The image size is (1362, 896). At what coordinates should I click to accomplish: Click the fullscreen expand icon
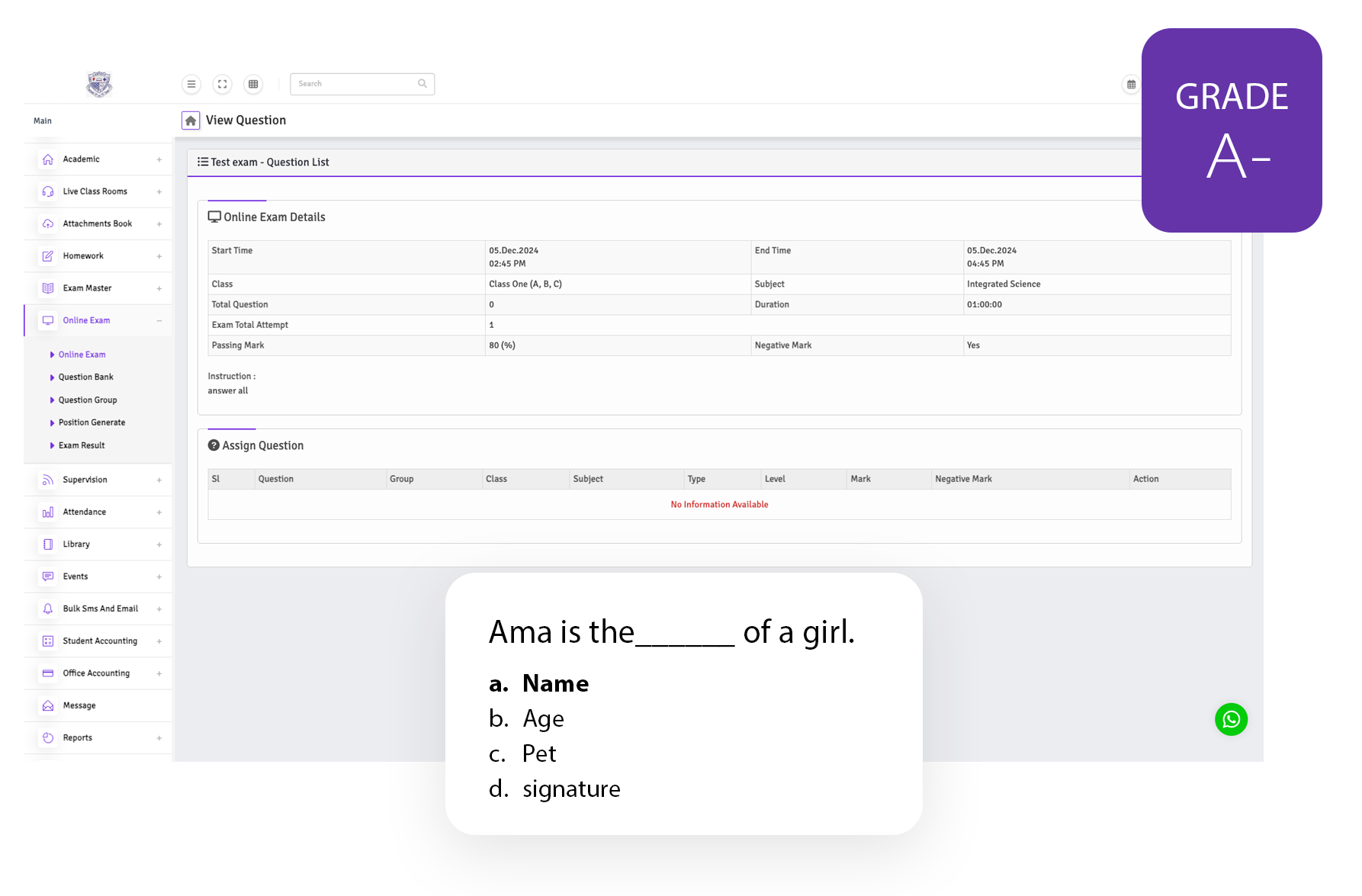coord(223,84)
